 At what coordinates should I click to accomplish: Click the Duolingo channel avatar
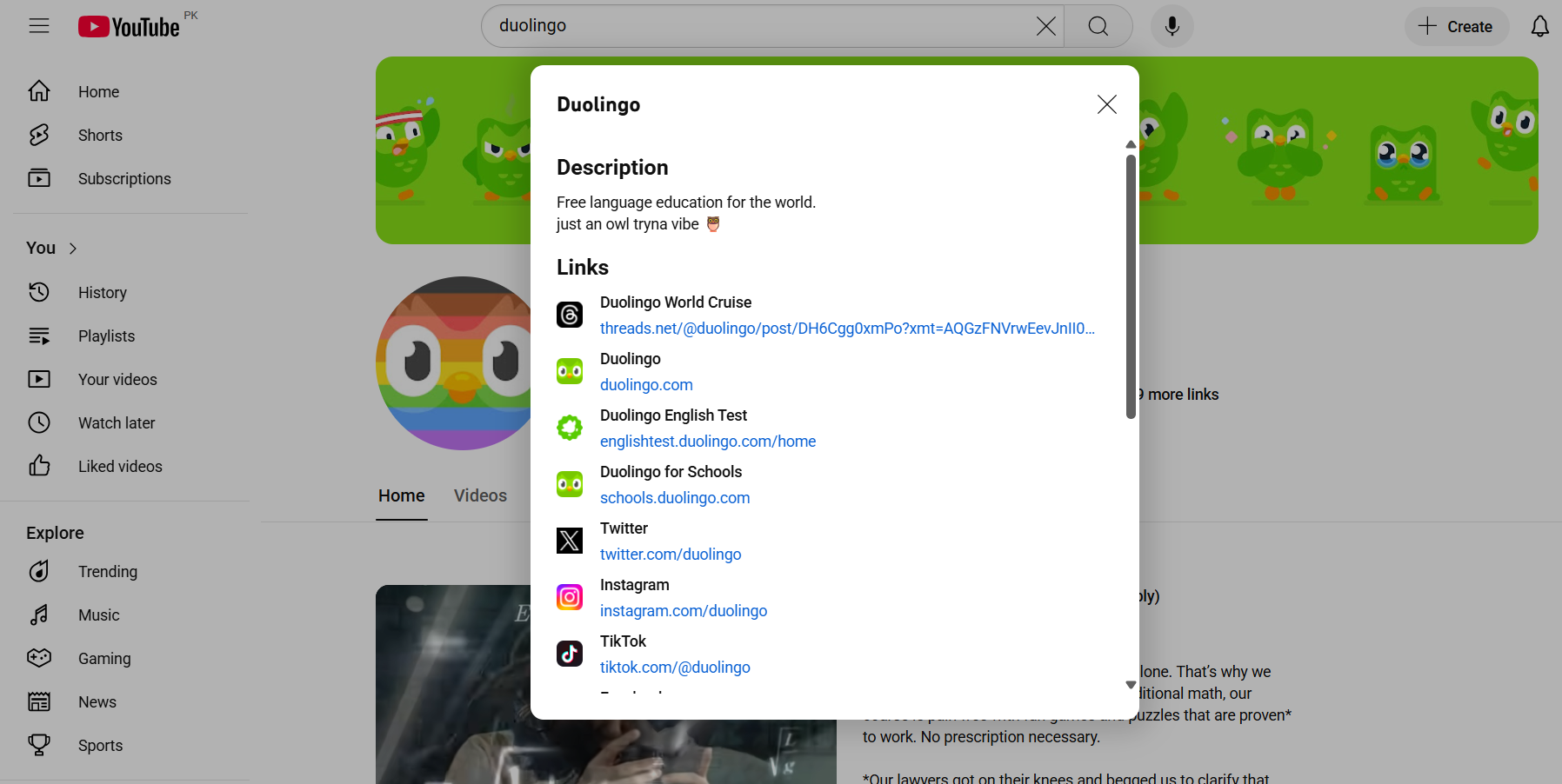(453, 363)
